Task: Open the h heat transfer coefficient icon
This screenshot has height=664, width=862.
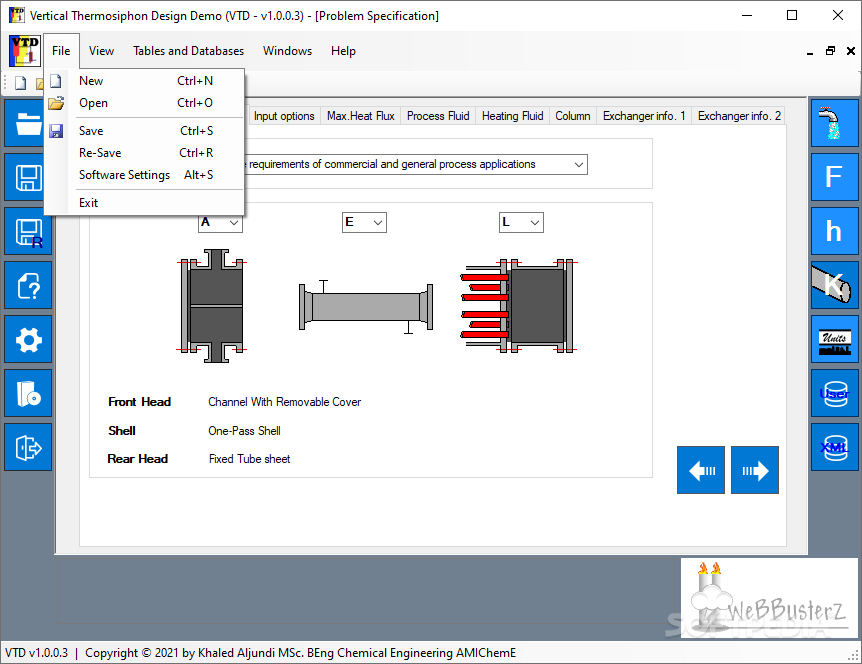Action: point(835,231)
